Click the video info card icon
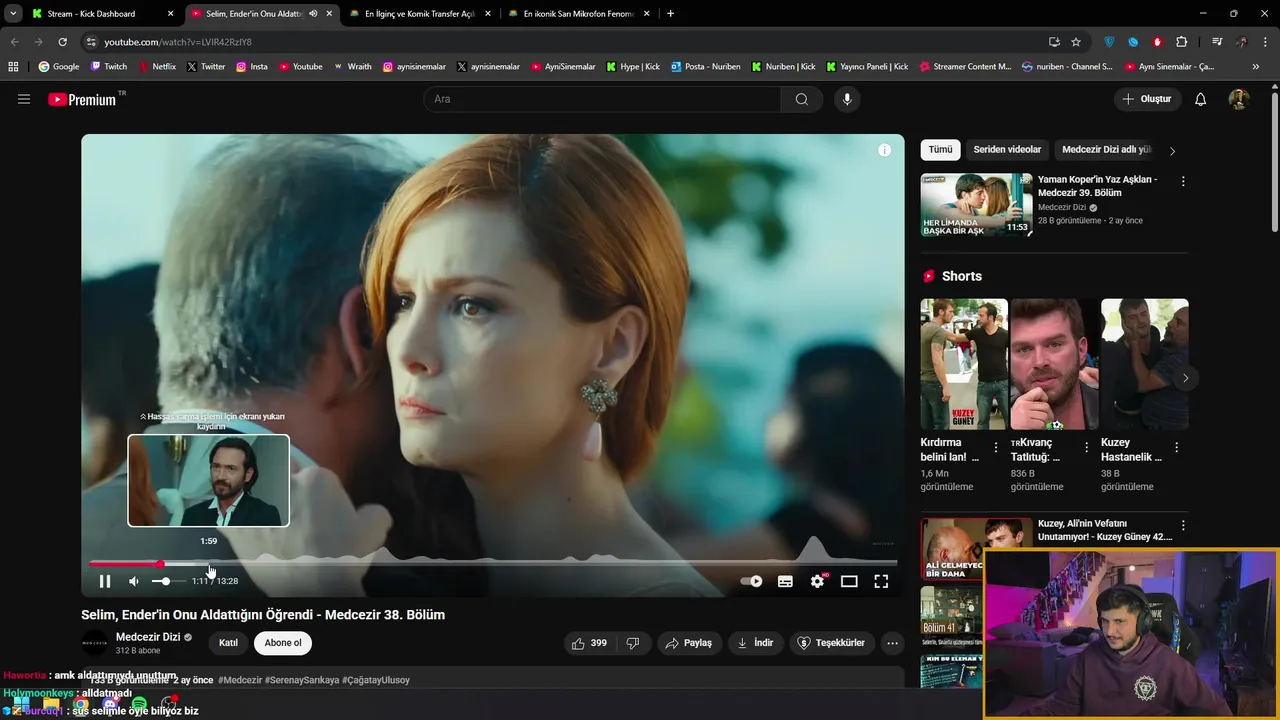Image resolution: width=1280 pixels, height=720 pixels. [x=884, y=150]
